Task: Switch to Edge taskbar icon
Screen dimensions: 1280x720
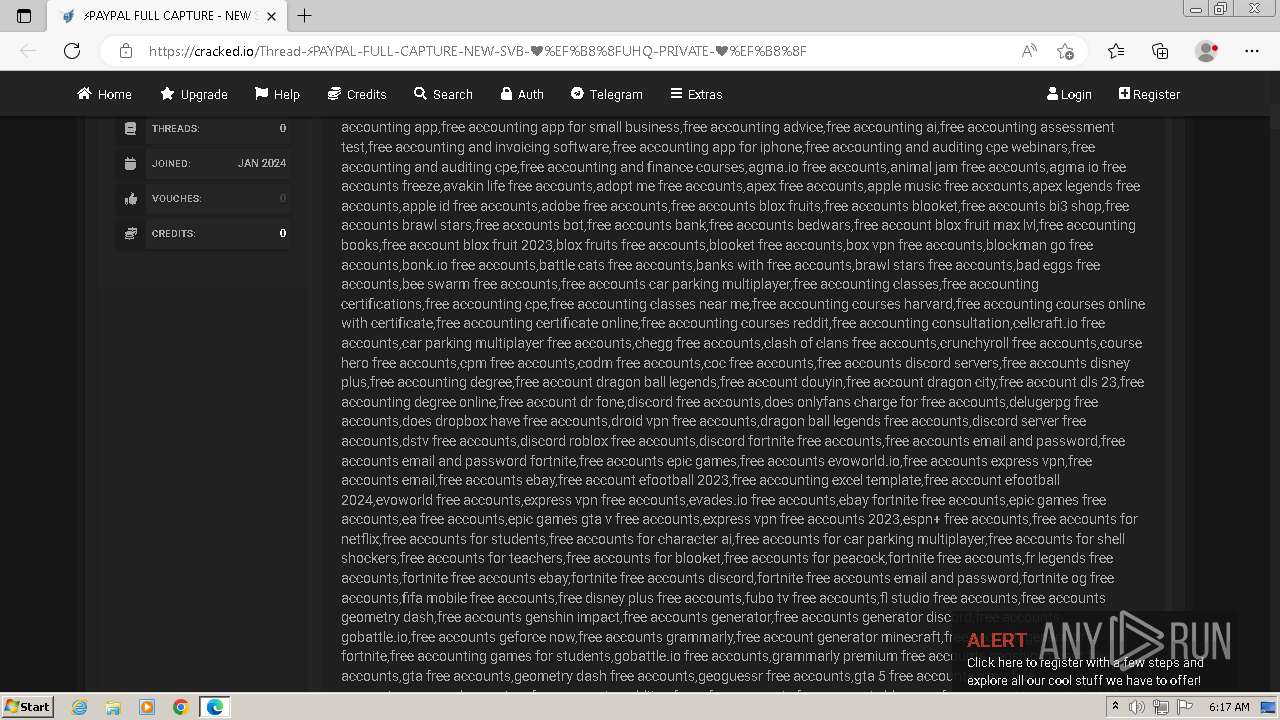Action: tap(215, 707)
